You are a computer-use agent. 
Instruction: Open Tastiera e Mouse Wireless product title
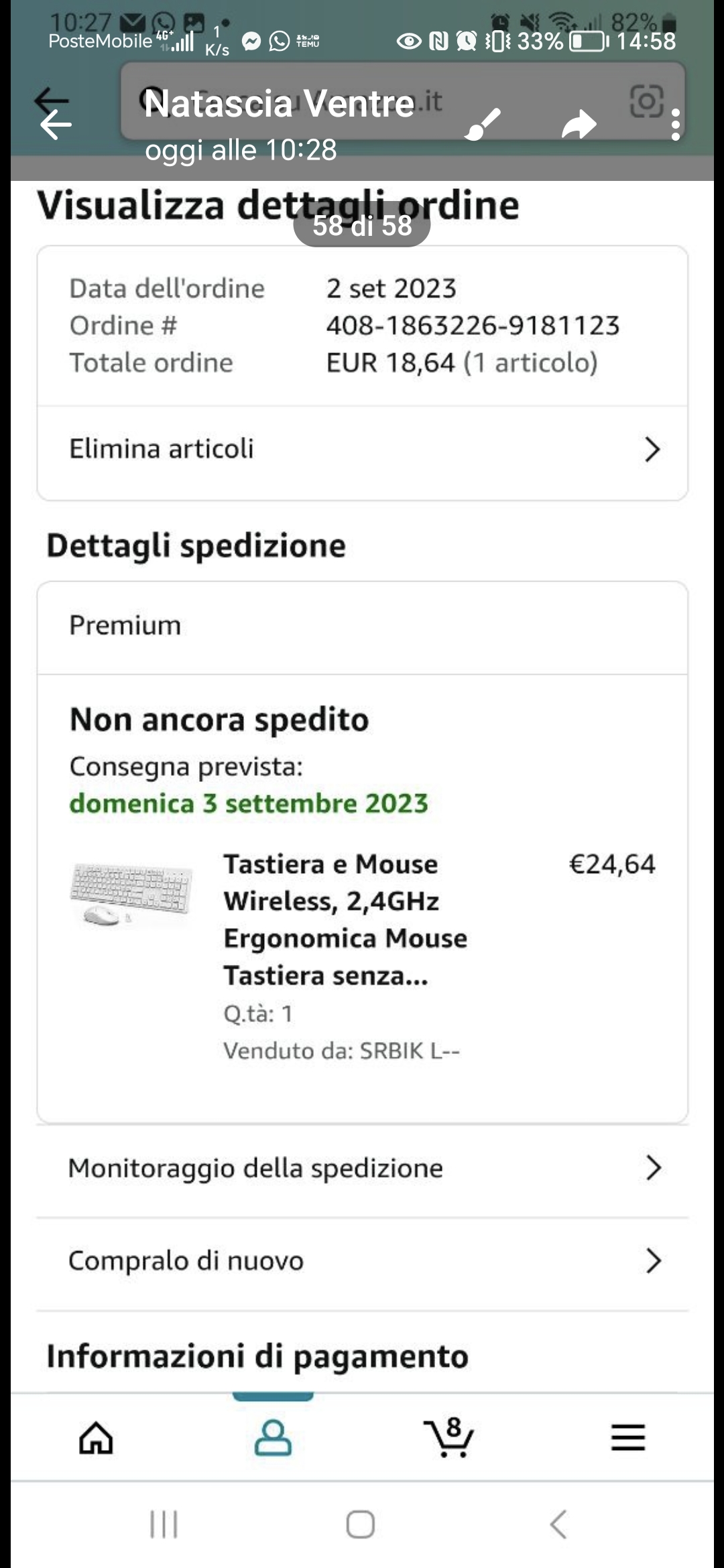pyautogui.click(x=345, y=920)
